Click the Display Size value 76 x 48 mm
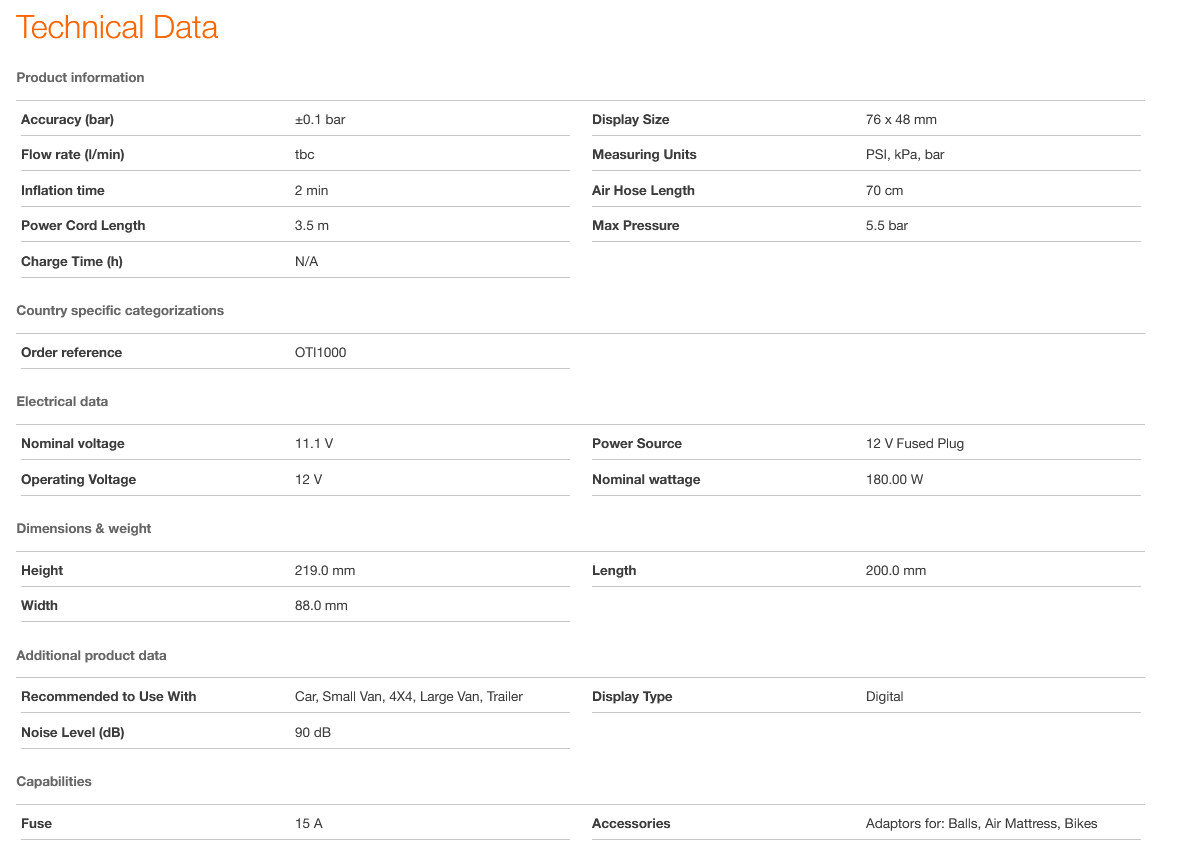1182x854 pixels. (901, 119)
